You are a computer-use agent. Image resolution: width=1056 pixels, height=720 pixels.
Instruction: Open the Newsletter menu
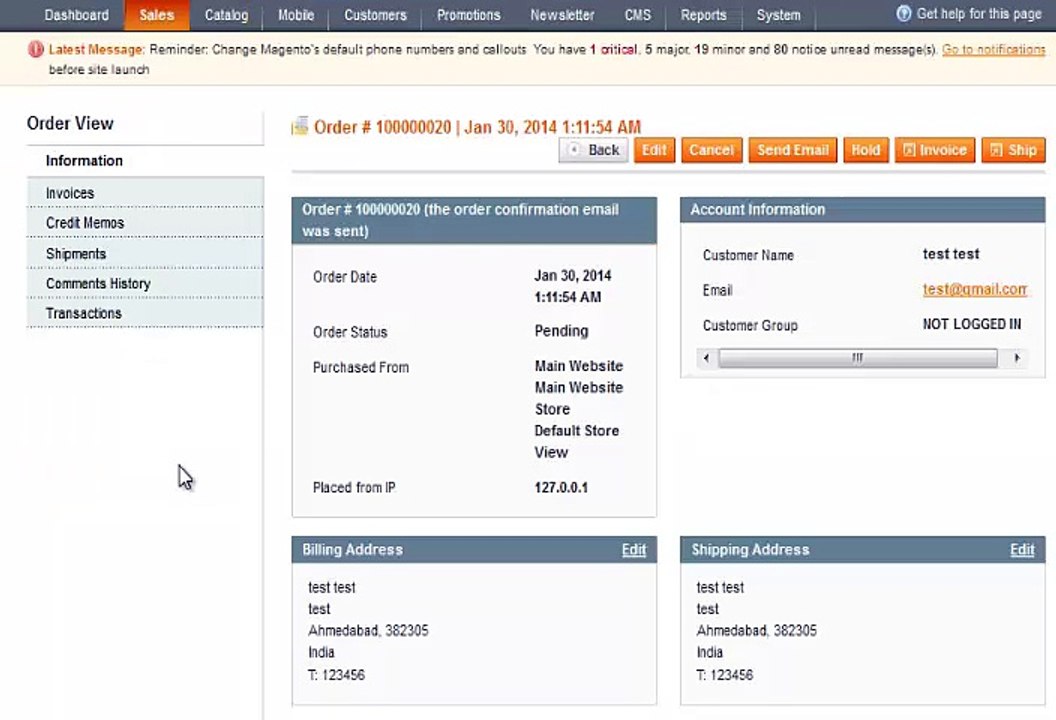point(562,15)
